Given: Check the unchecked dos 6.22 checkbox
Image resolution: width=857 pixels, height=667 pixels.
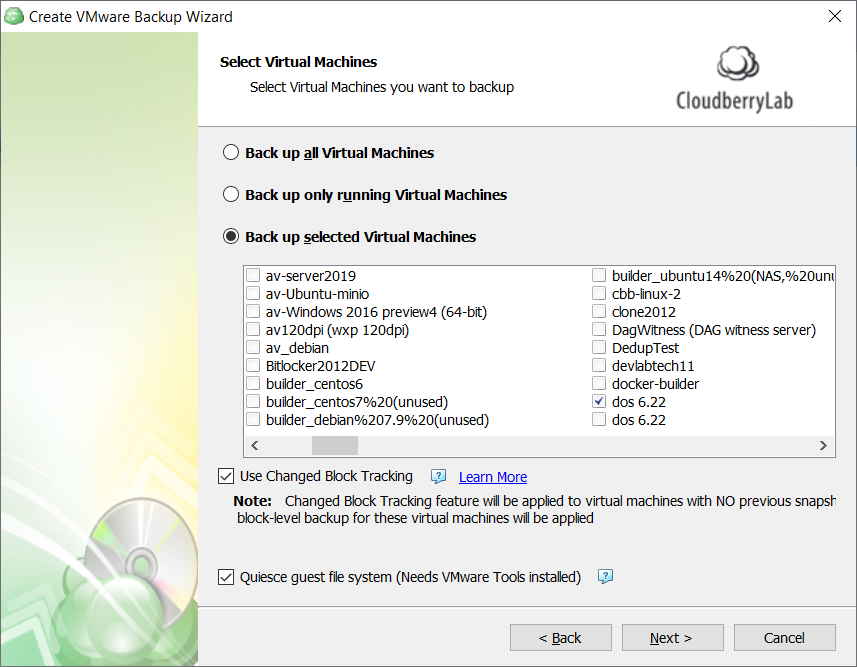Looking at the screenshot, I should [x=599, y=419].
